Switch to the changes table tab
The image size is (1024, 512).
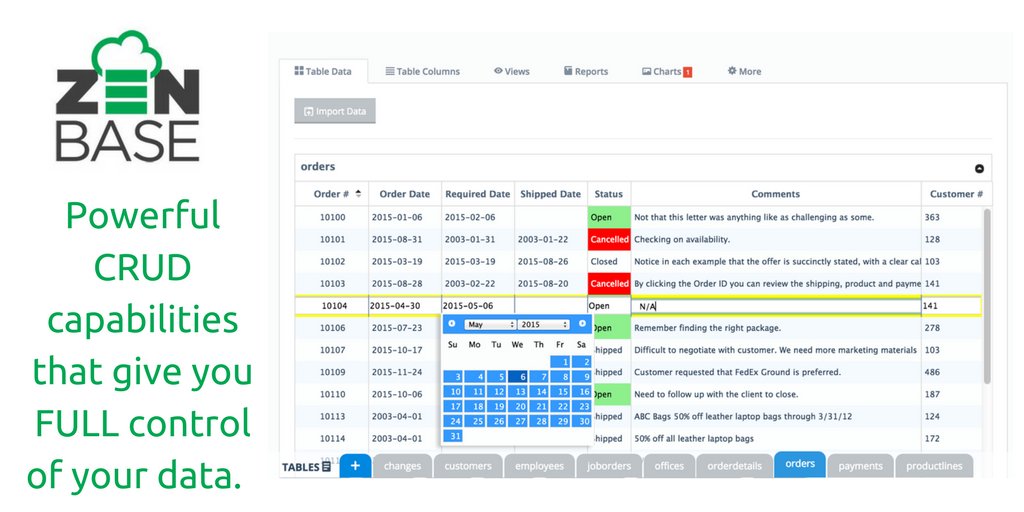[x=402, y=466]
